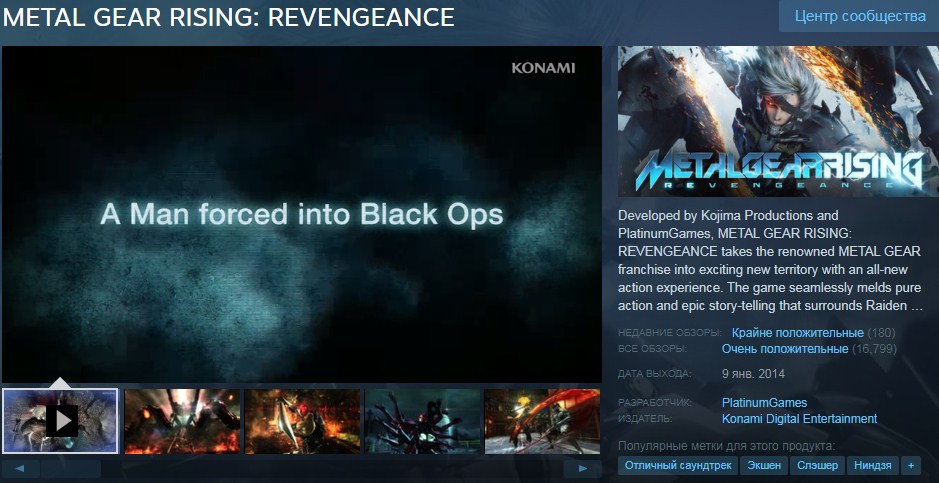Show the third screenshot thumbnail
The width and height of the screenshot is (939, 483).
(302, 421)
